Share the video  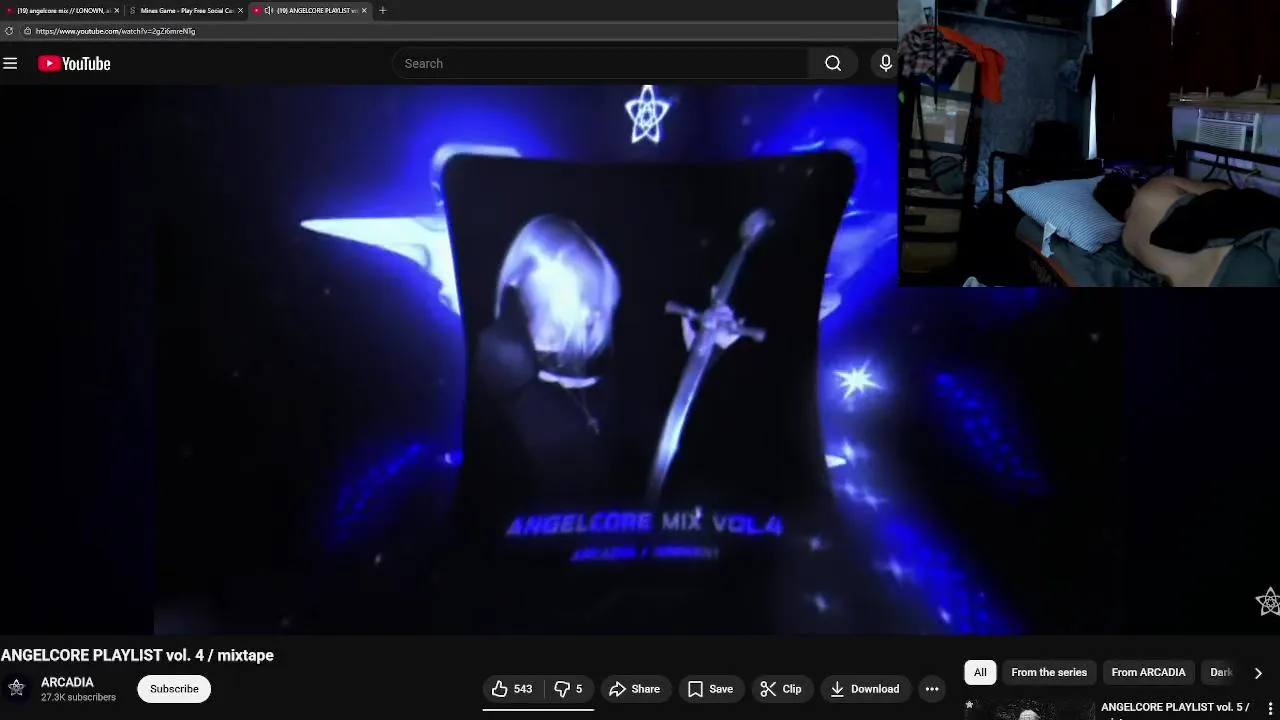(x=634, y=689)
